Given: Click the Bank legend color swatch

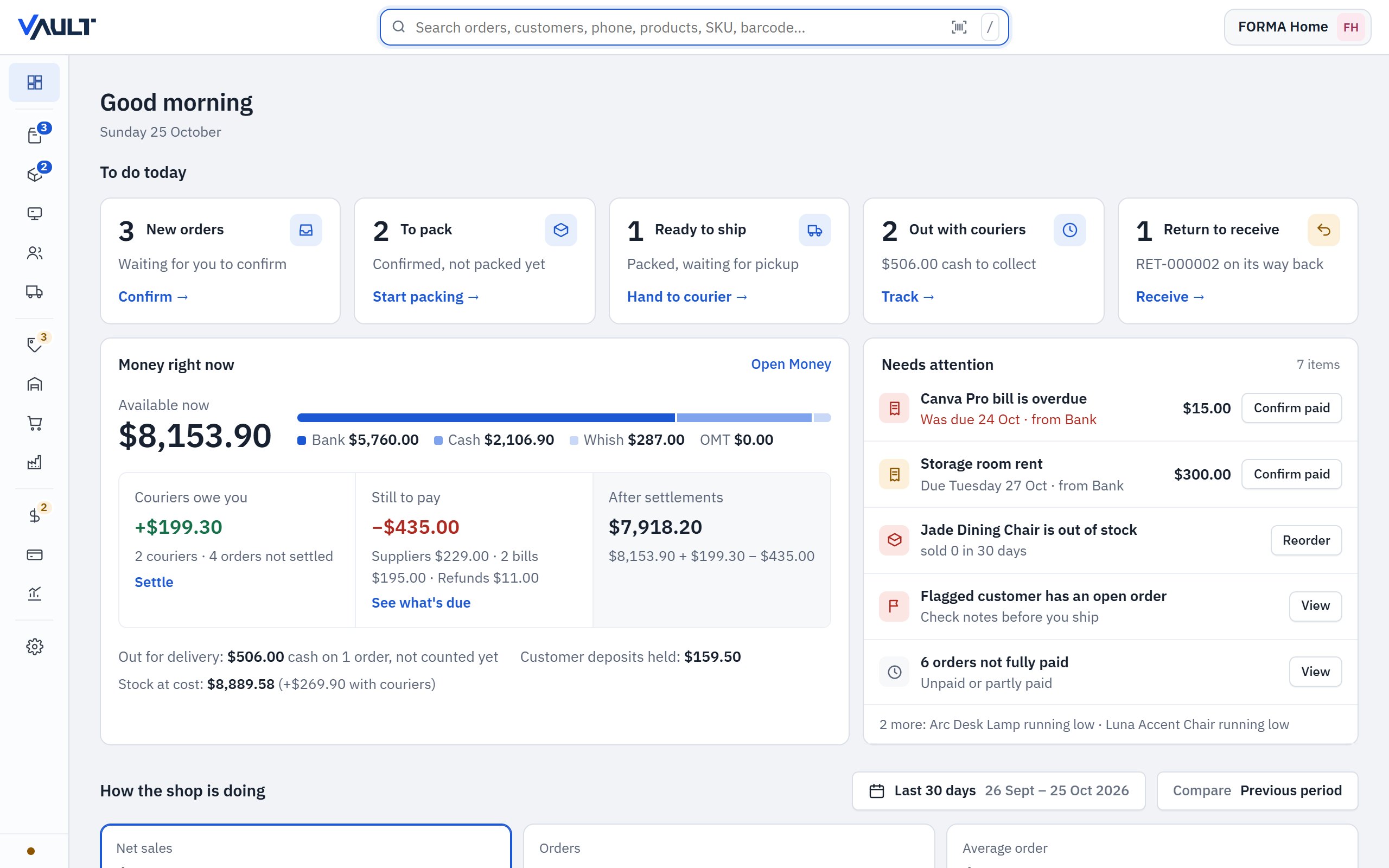Looking at the screenshot, I should coord(302,441).
